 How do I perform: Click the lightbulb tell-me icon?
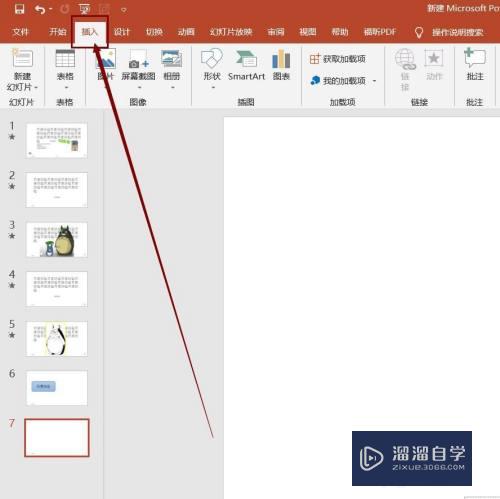419,32
